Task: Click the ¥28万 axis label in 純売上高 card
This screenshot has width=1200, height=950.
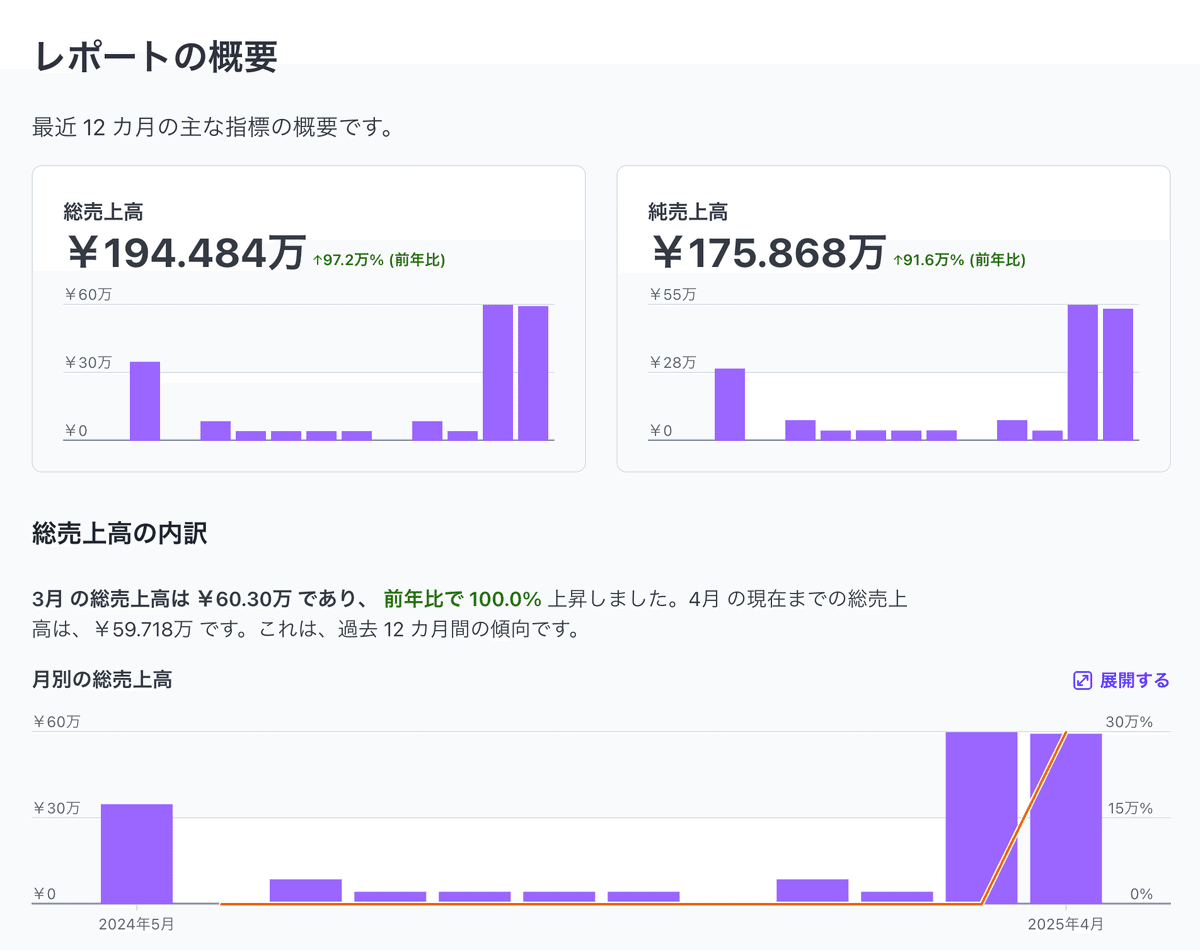Action: click(672, 363)
